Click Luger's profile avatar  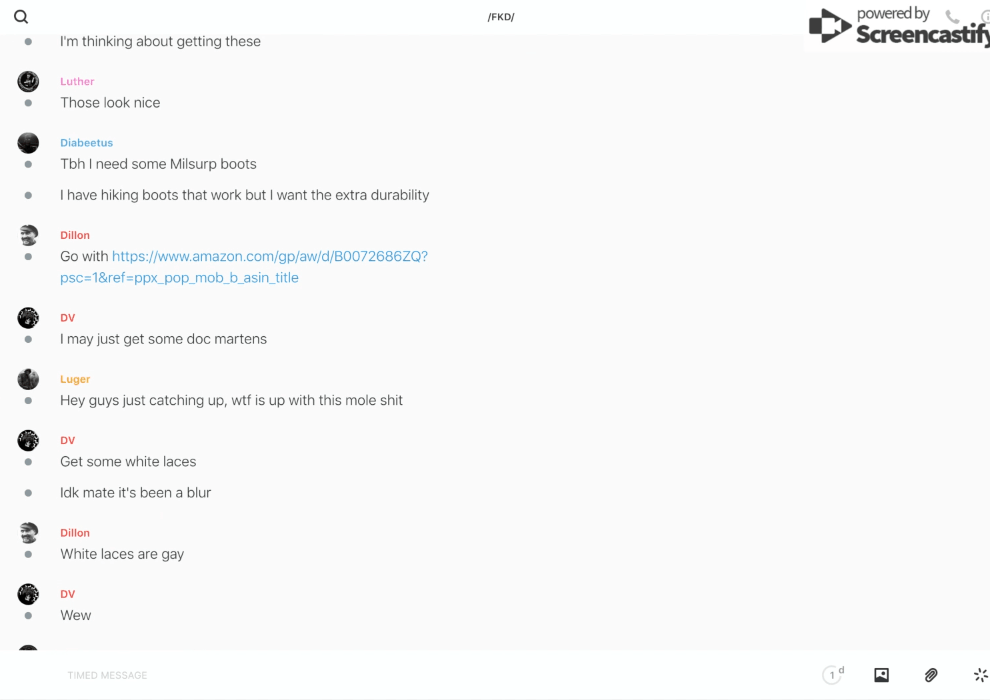pos(28,379)
